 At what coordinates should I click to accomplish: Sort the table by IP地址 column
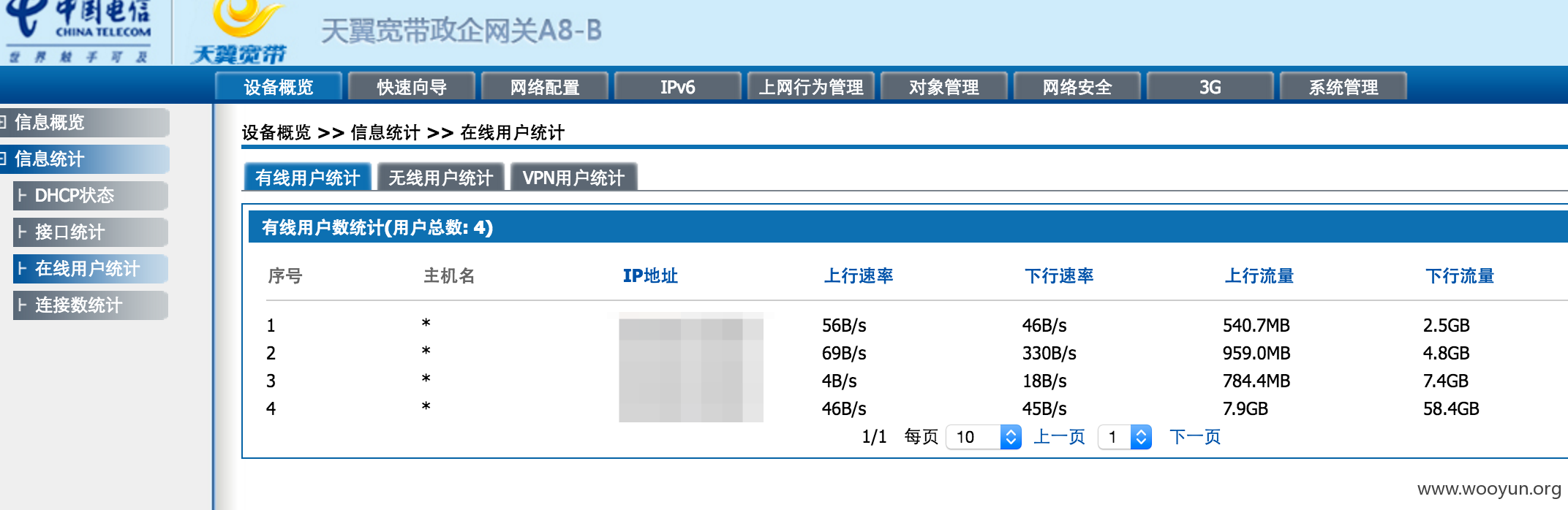click(650, 275)
